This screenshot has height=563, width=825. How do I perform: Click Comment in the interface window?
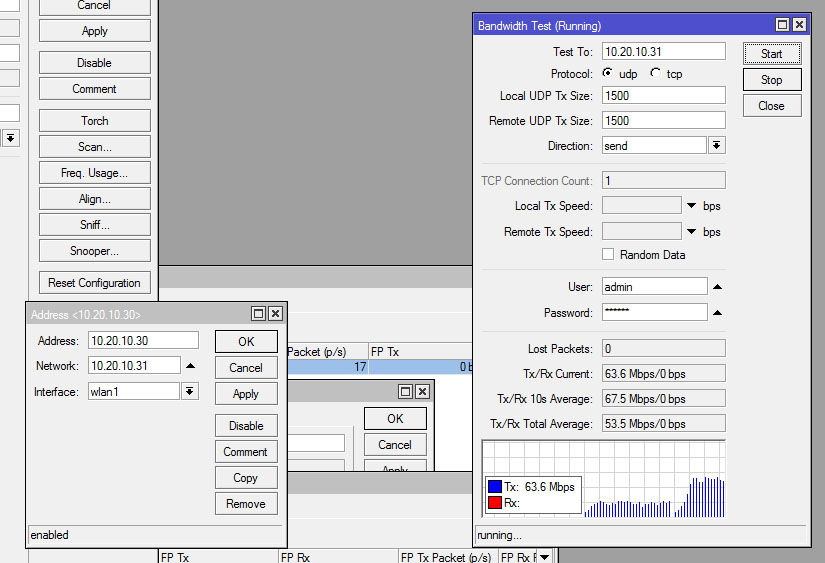(x=95, y=88)
